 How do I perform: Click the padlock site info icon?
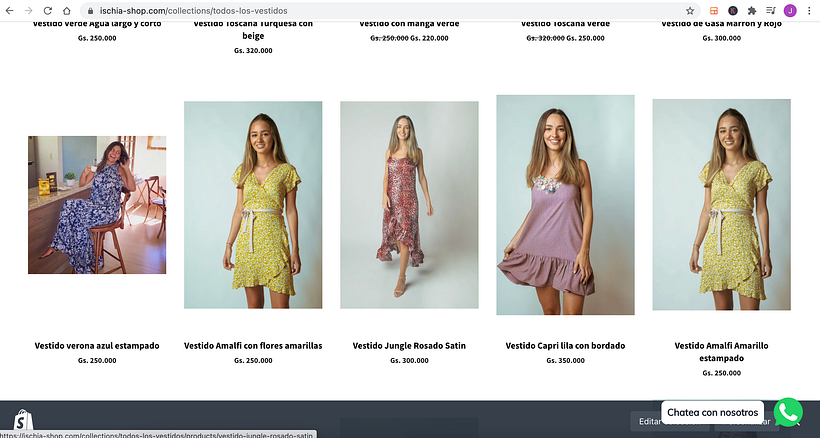click(91, 10)
